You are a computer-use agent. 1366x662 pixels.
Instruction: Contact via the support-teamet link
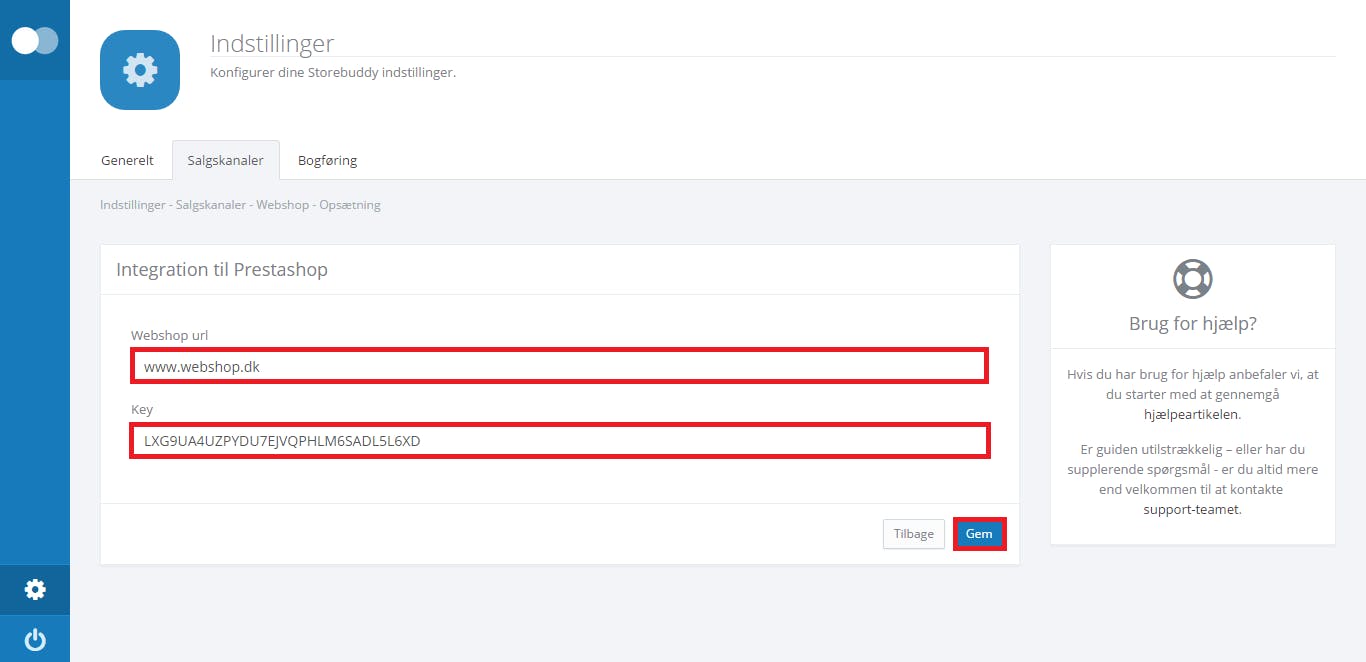[x=1191, y=509]
